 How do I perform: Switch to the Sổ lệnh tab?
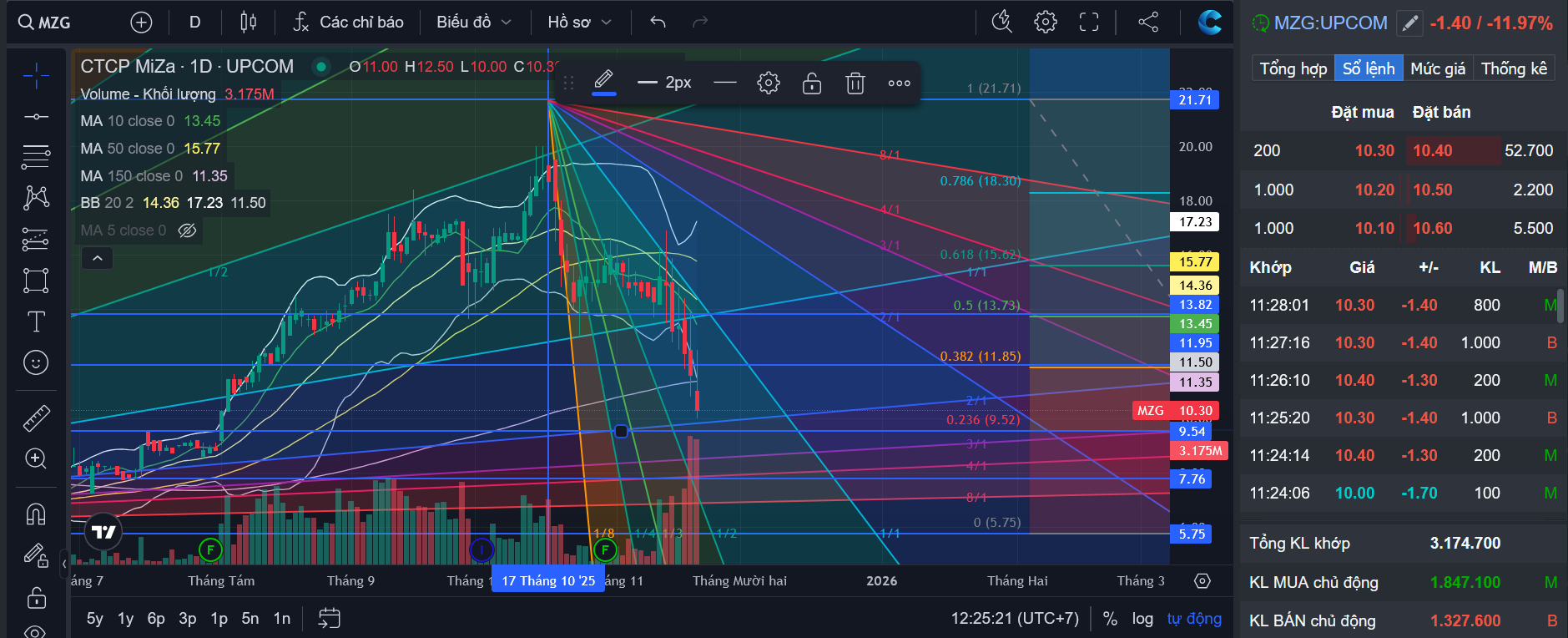(x=1369, y=68)
